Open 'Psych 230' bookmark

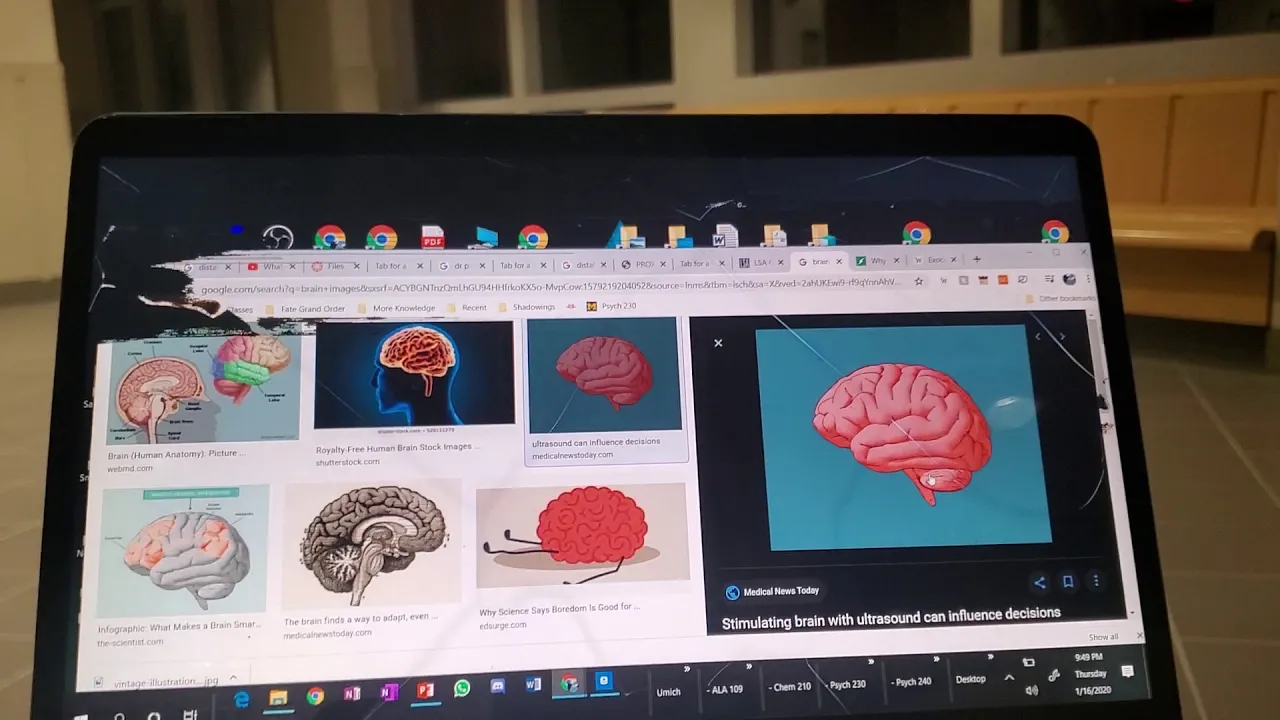coord(612,306)
